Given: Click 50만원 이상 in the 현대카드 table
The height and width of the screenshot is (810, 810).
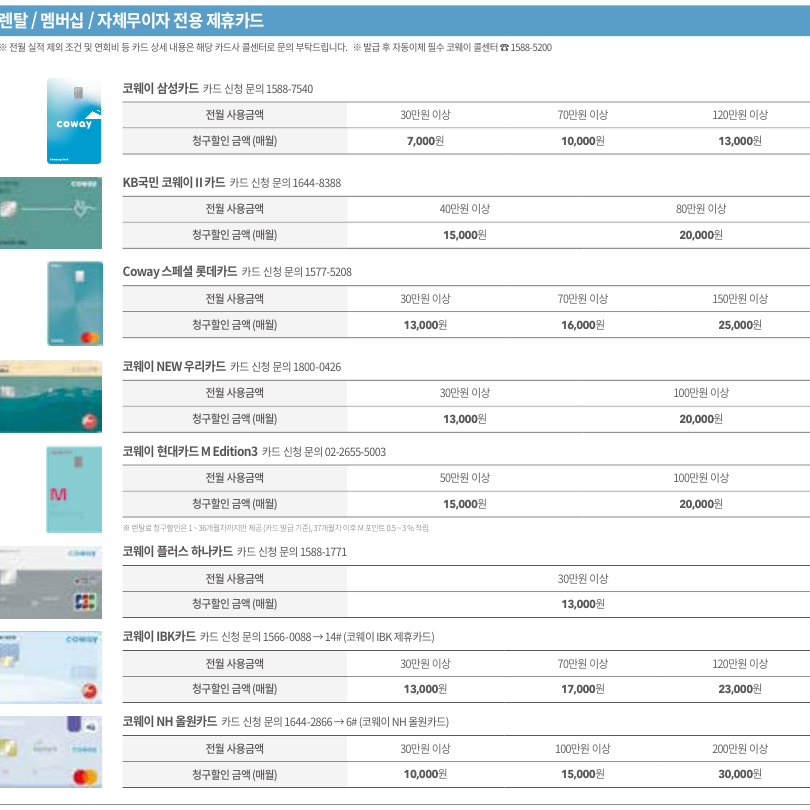Looking at the screenshot, I should [464, 478].
